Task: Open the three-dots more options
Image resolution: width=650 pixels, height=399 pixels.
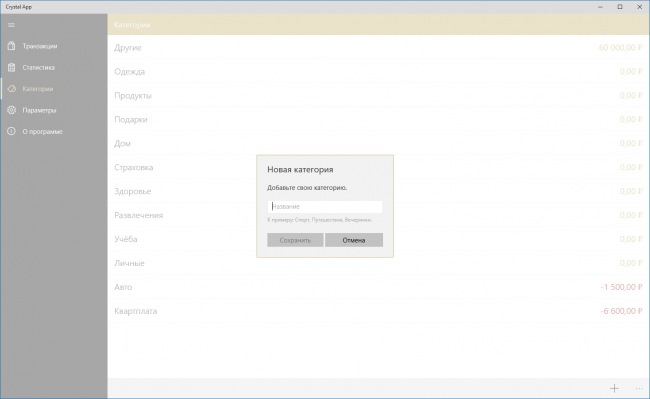Action: (x=639, y=388)
